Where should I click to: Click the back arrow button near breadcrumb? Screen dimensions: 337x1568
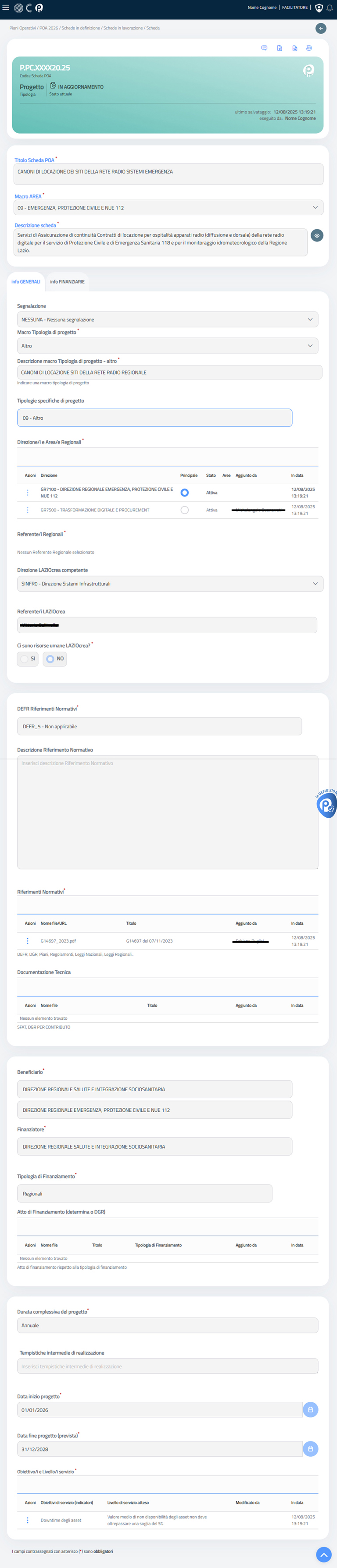[x=321, y=28]
